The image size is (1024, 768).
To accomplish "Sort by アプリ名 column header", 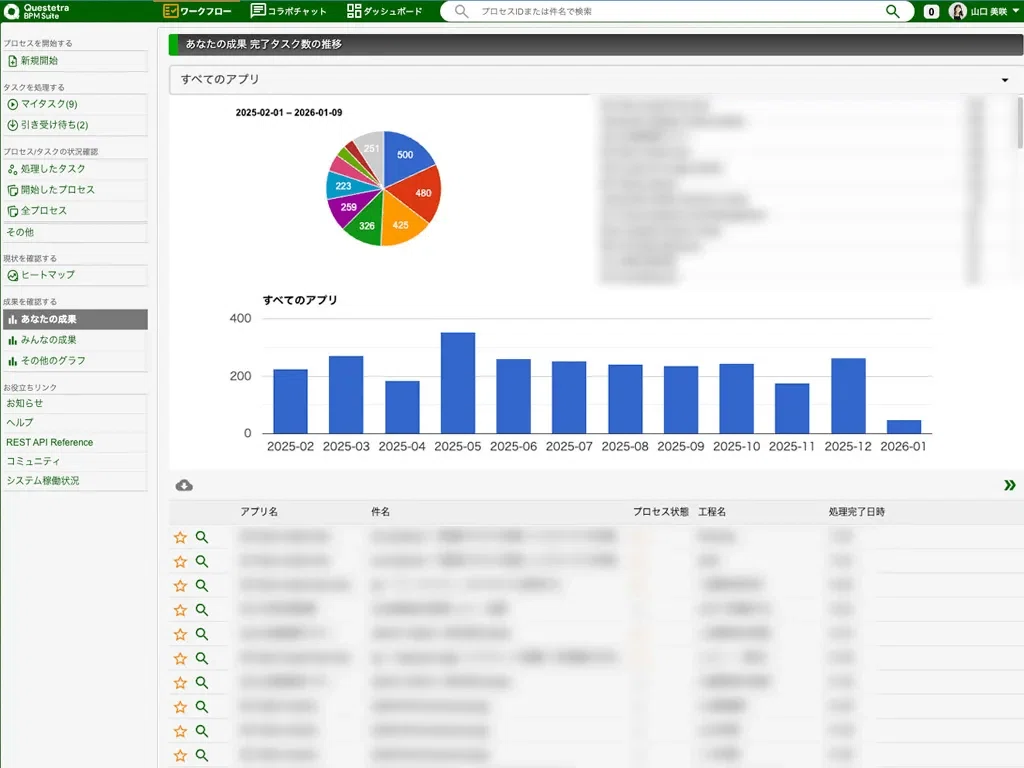I will click(x=259, y=512).
